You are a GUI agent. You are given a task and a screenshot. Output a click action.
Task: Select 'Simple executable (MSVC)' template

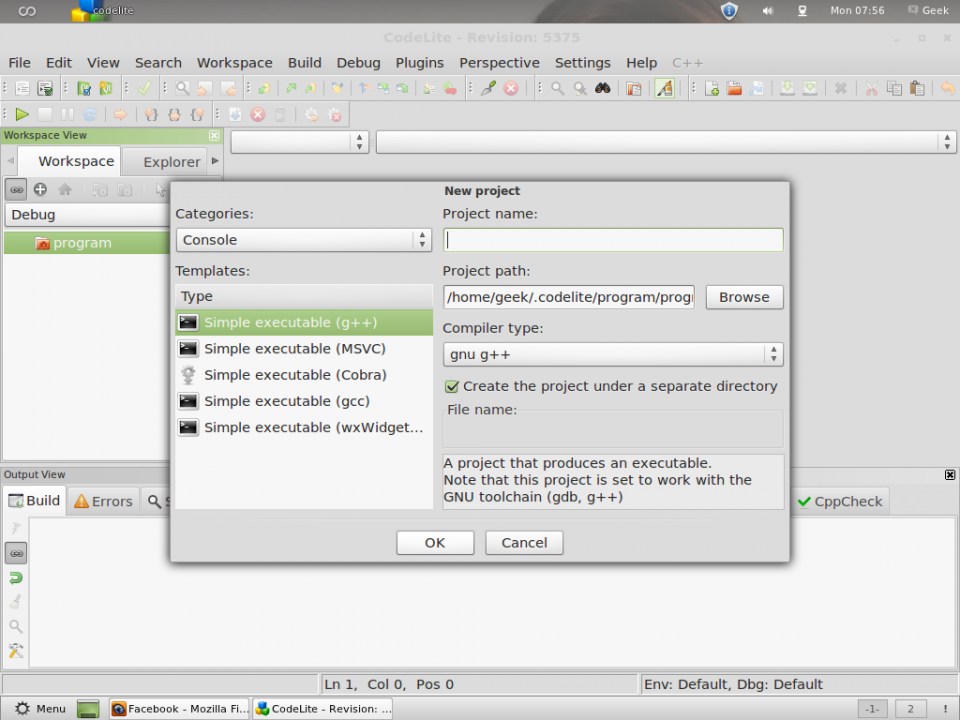304,348
